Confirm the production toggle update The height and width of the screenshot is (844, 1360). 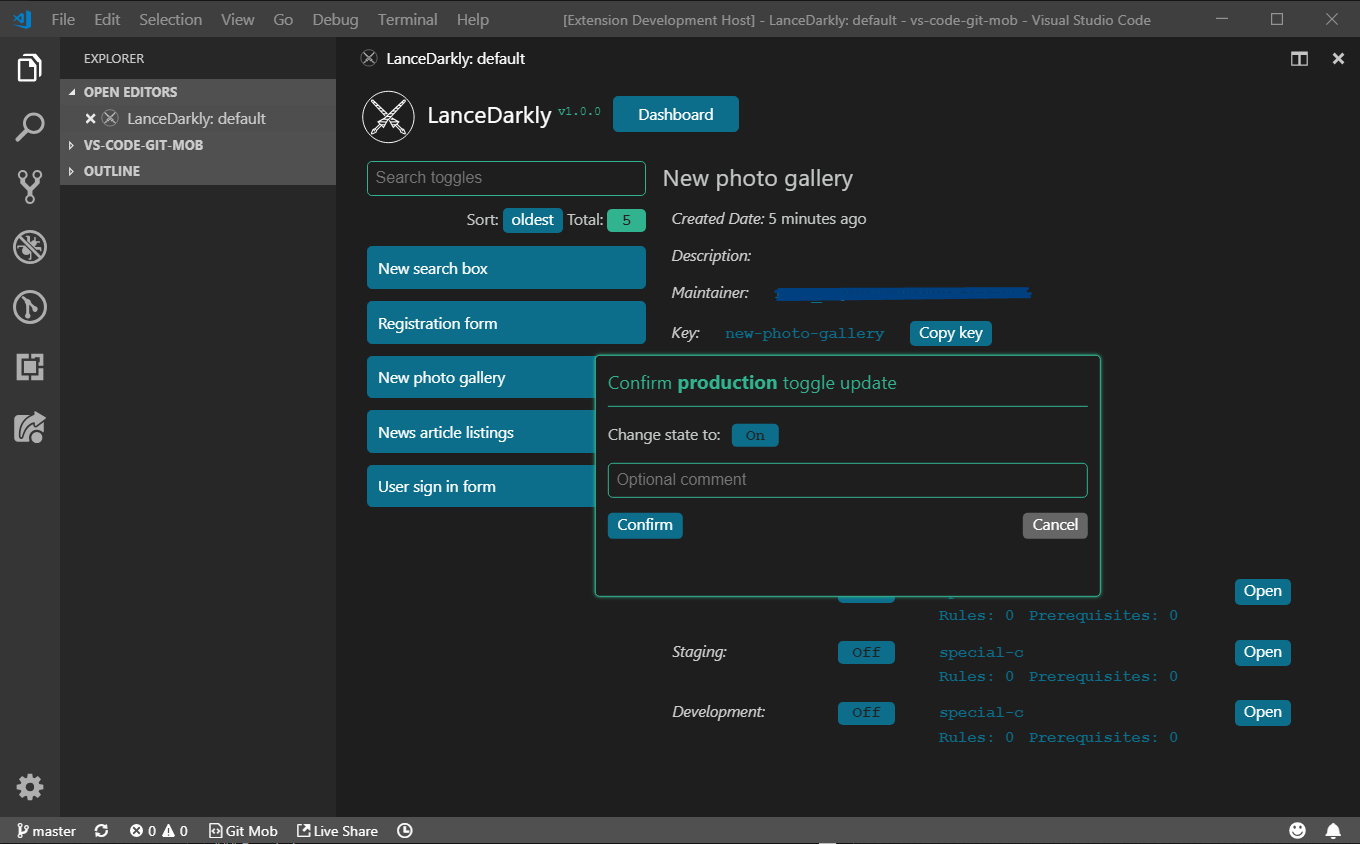pos(645,525)
